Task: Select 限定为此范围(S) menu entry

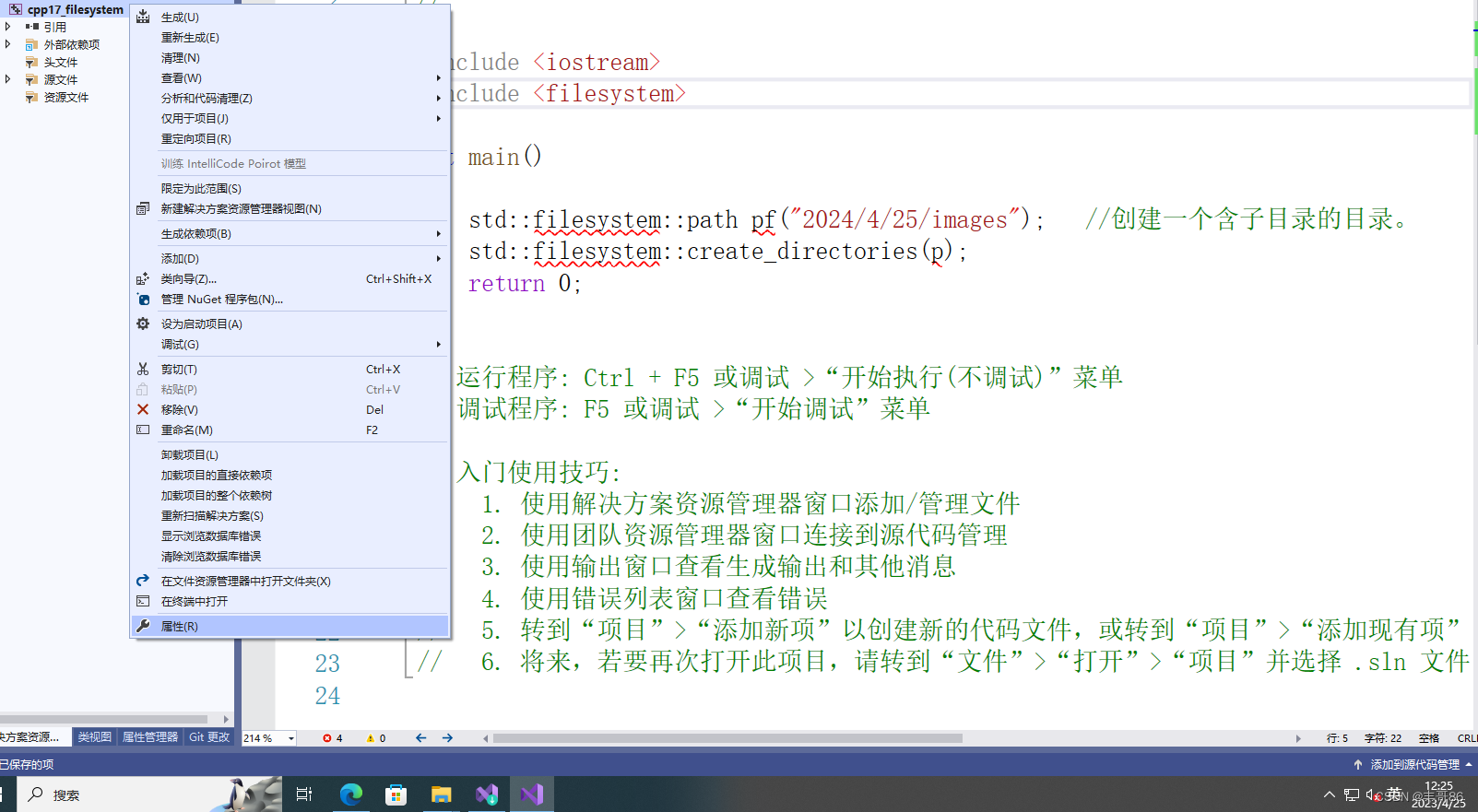Action: [x=290, y=188]
